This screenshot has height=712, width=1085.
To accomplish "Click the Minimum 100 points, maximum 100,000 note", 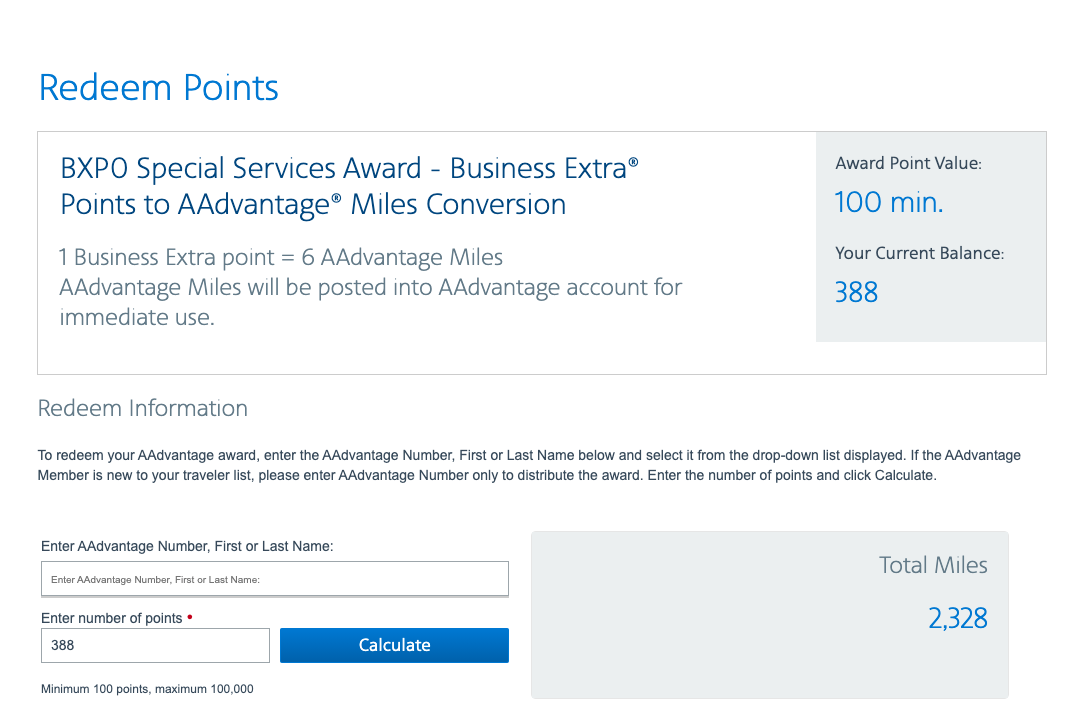I will click(147, 688).
